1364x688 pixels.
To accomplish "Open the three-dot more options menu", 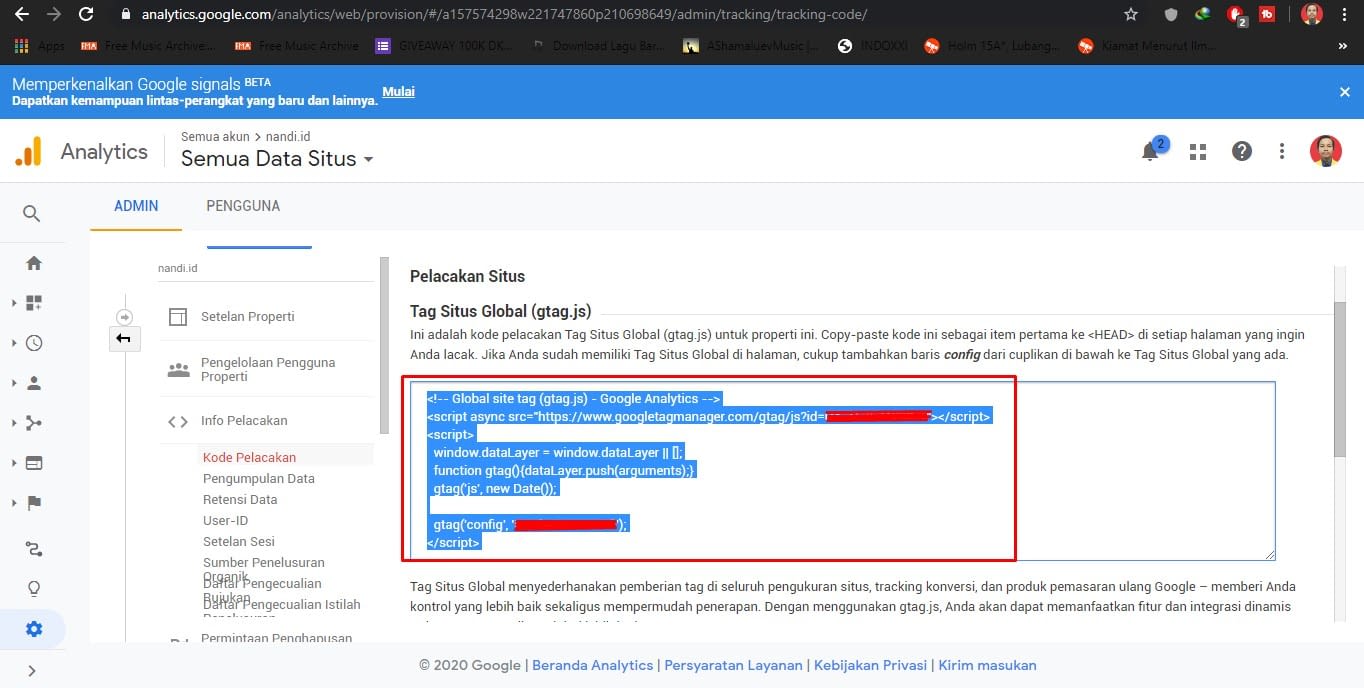I will (x=1282, y=151).
